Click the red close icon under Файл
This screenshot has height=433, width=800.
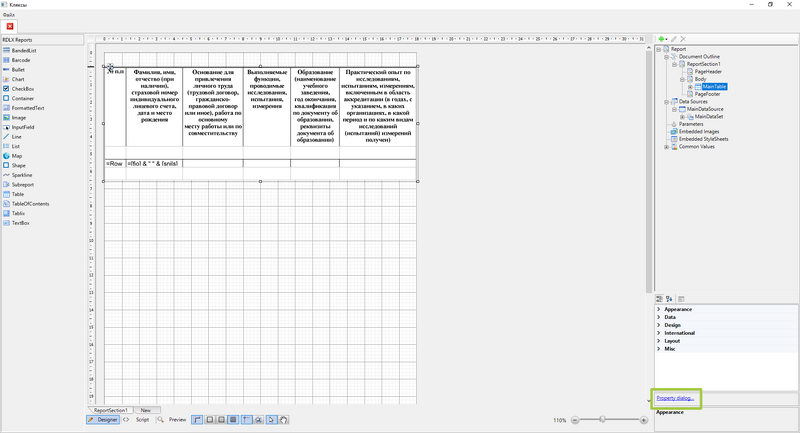(8, 25)
